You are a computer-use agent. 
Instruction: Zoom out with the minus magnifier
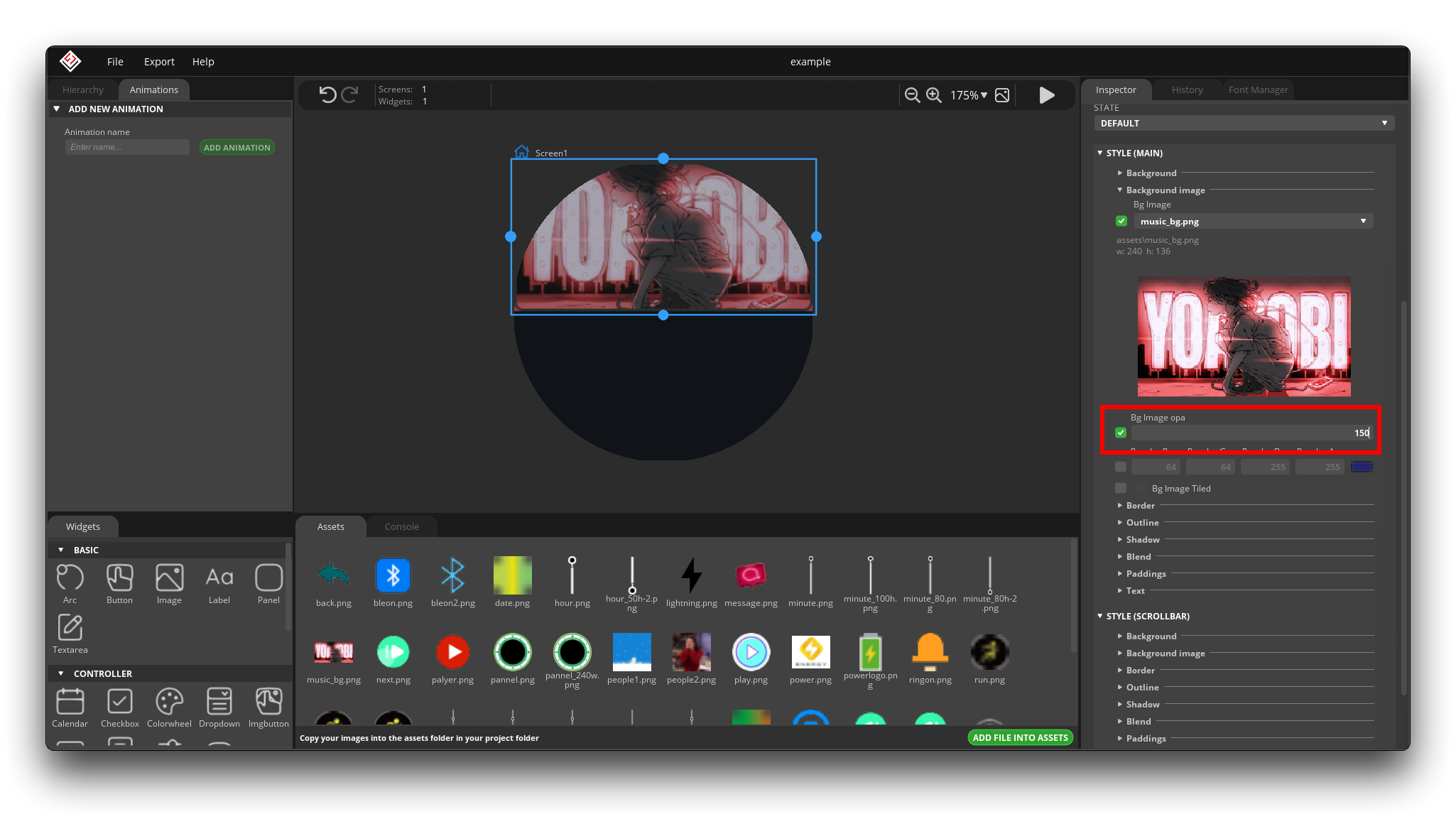pyautogui.click(x=912, y=95)
